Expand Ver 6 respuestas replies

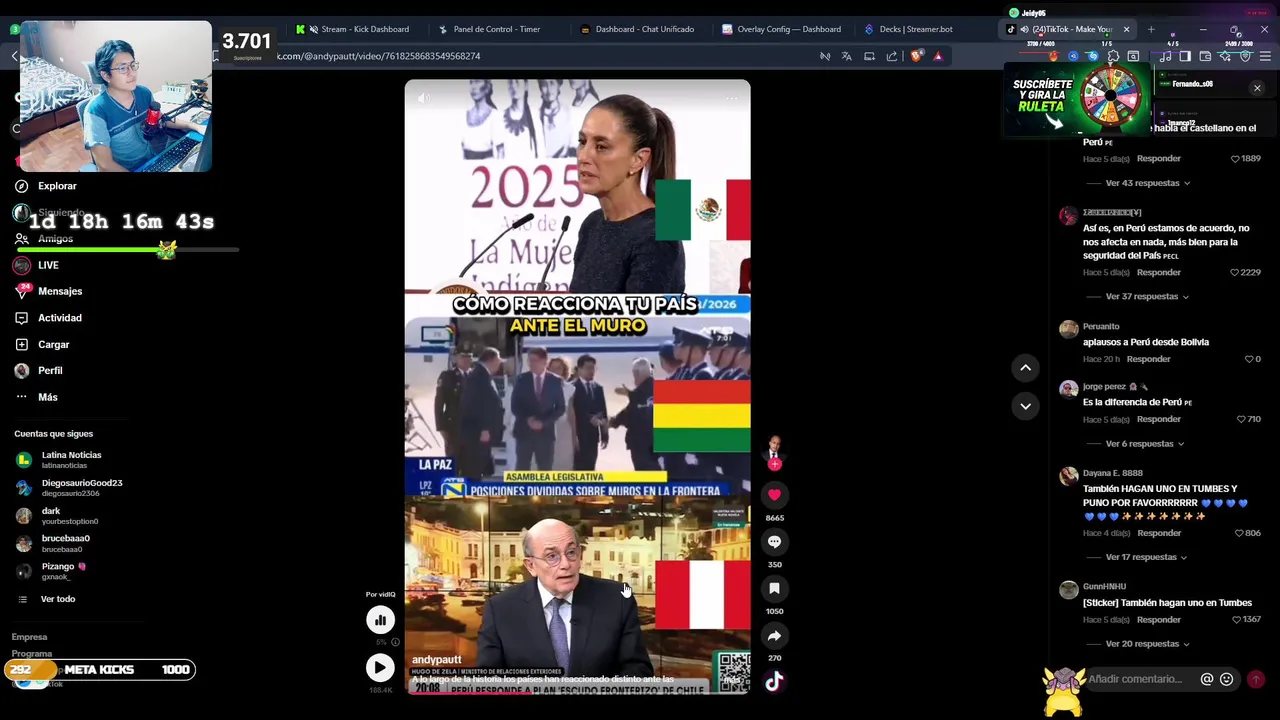click(x=1145, y=444)
